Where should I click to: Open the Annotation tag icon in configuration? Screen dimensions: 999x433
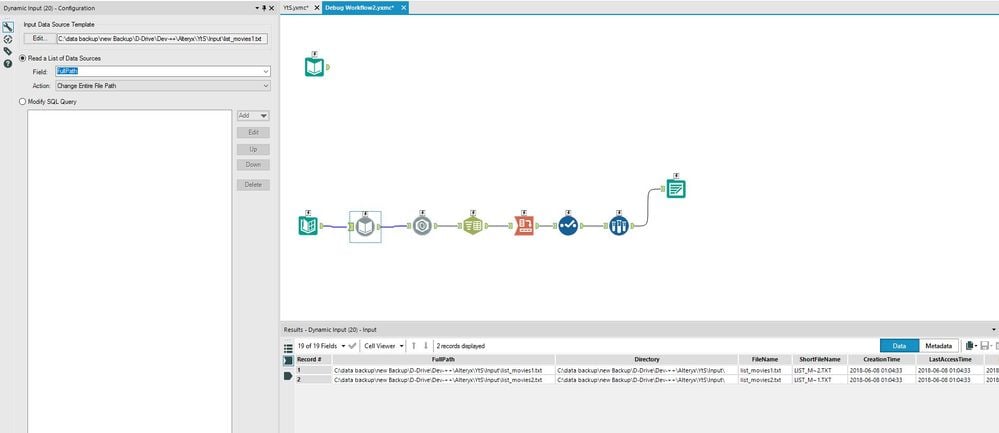(8, 51)
